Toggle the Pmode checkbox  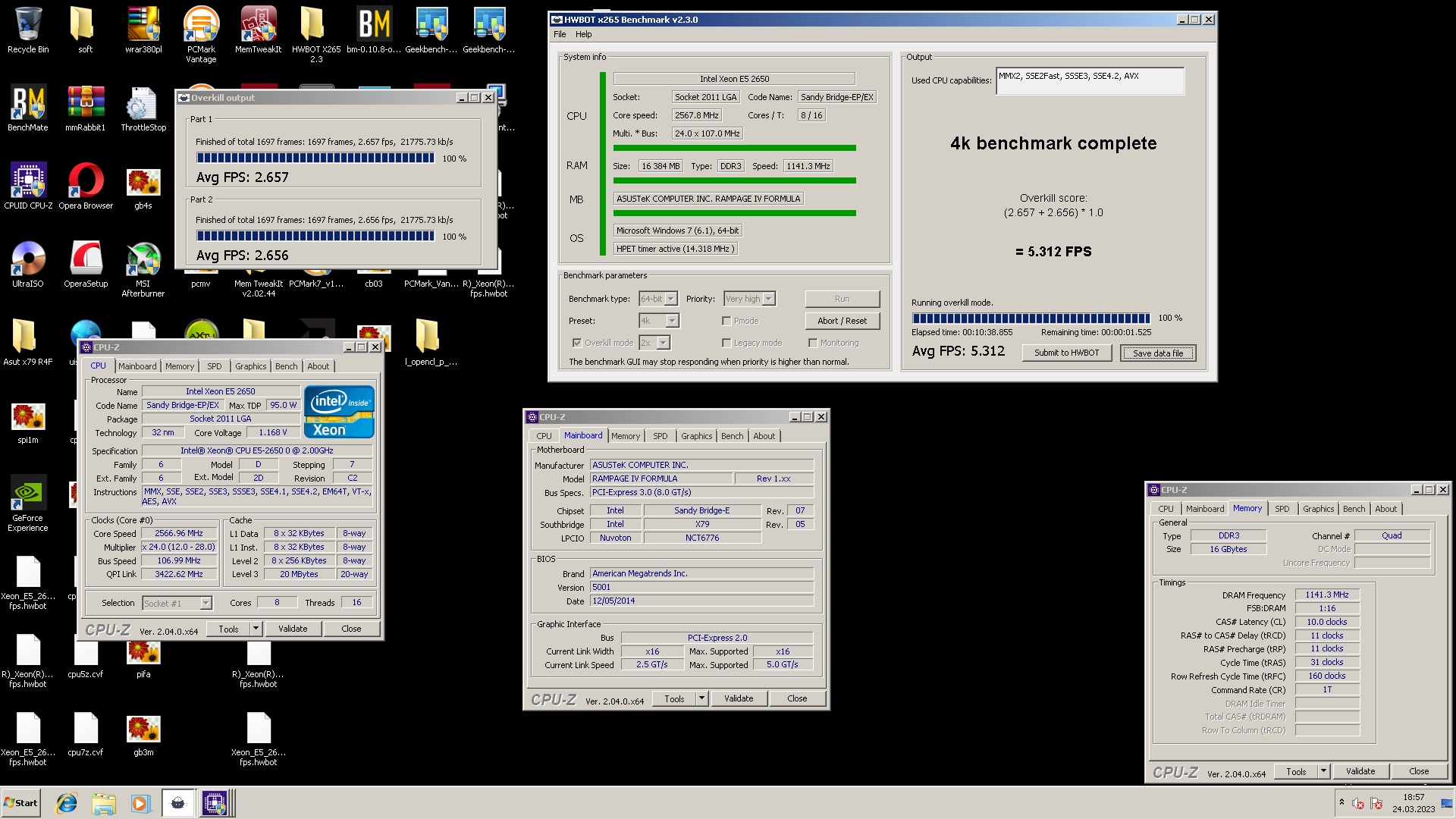[x=726, y=321]
